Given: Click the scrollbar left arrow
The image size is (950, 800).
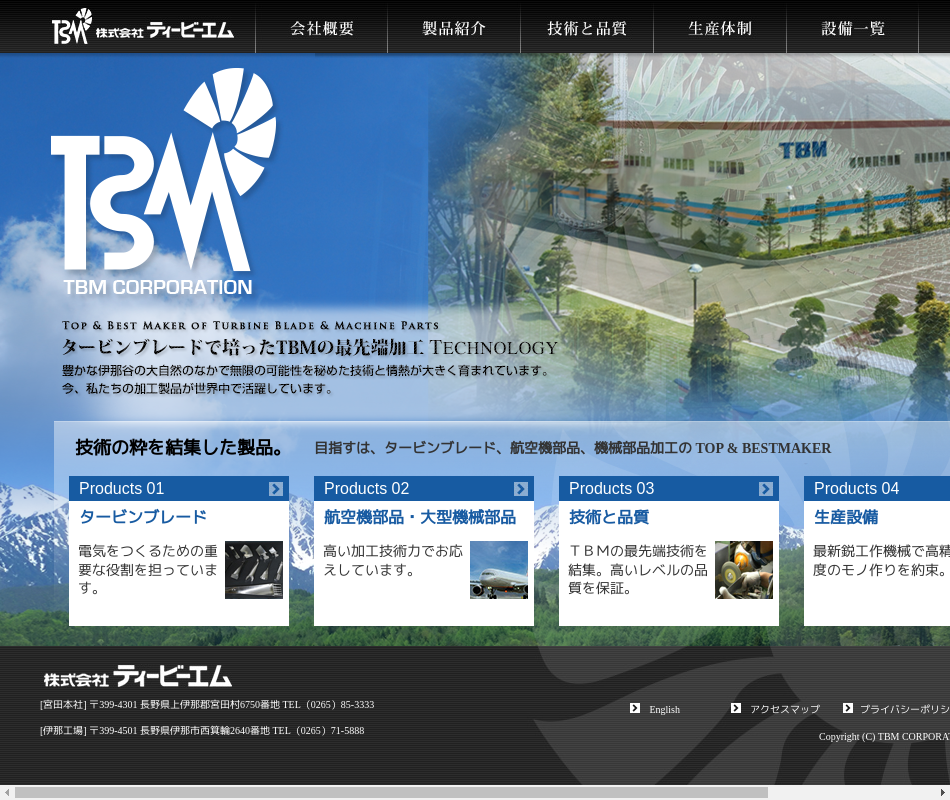Looking at the screenshot, I should 6,793.
